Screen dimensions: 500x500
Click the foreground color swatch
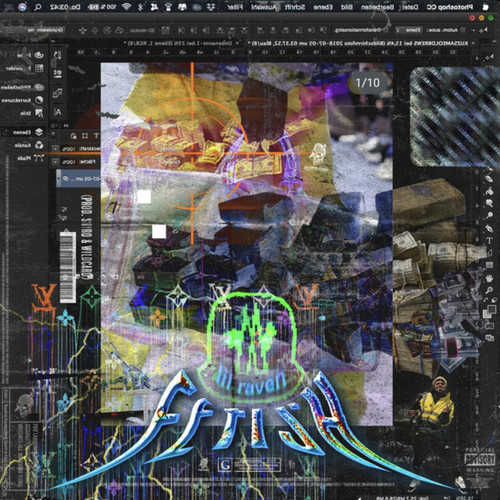(491, 309)
